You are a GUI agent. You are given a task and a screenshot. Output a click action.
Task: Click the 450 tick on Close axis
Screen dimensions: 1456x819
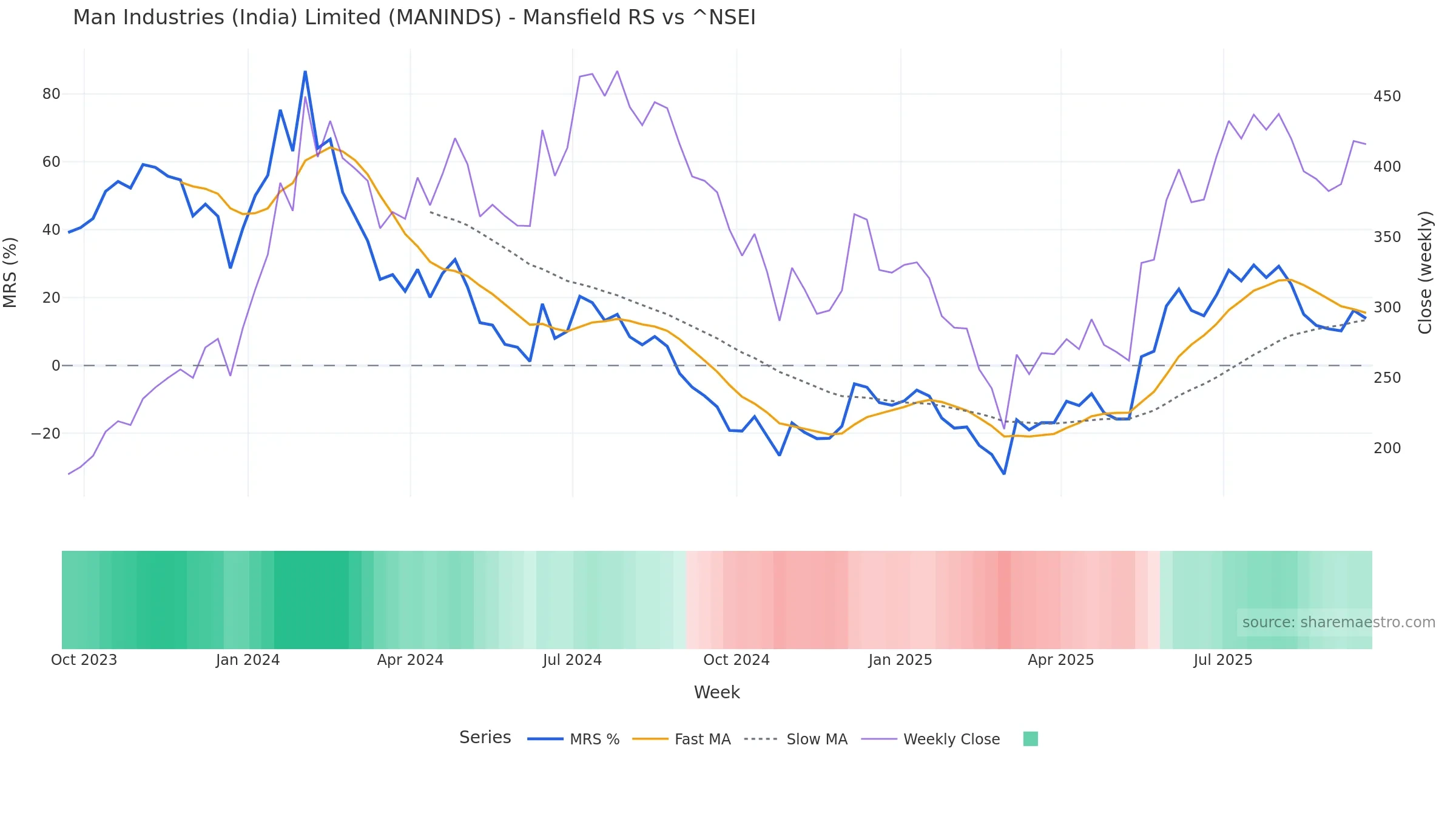tap(1387, 96)
